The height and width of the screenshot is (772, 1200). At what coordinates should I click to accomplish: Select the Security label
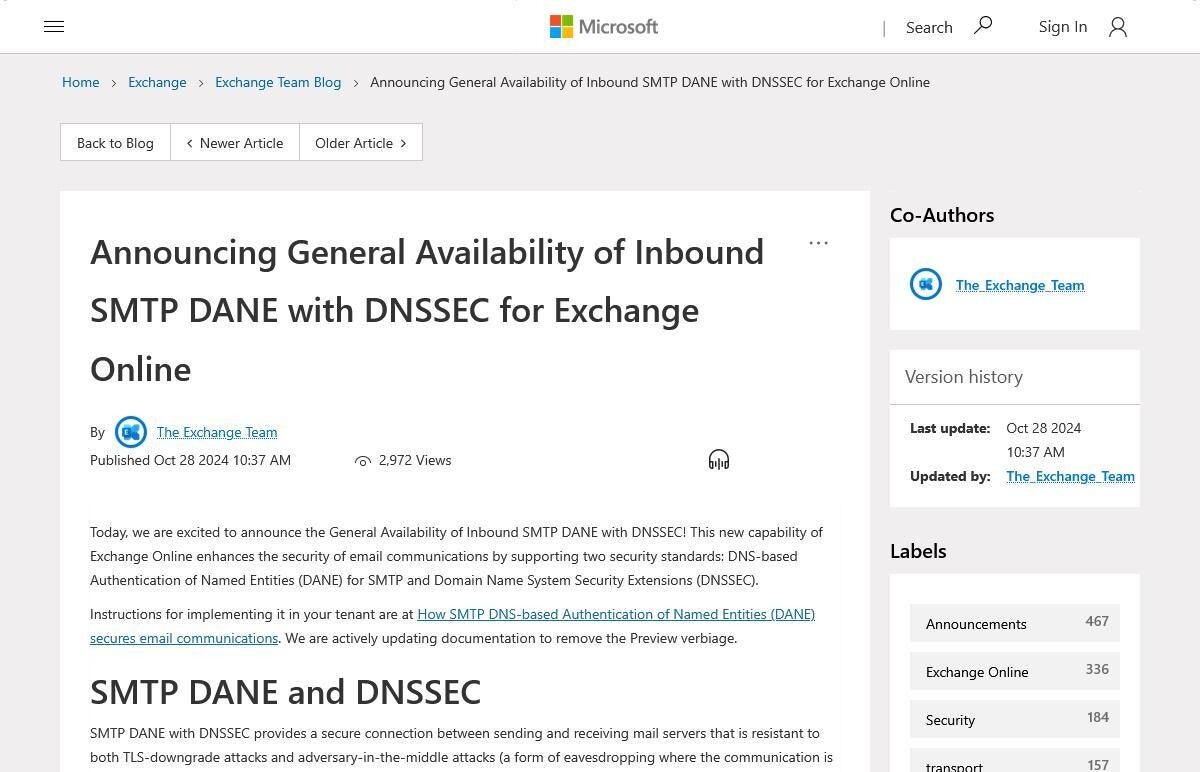1015,719
